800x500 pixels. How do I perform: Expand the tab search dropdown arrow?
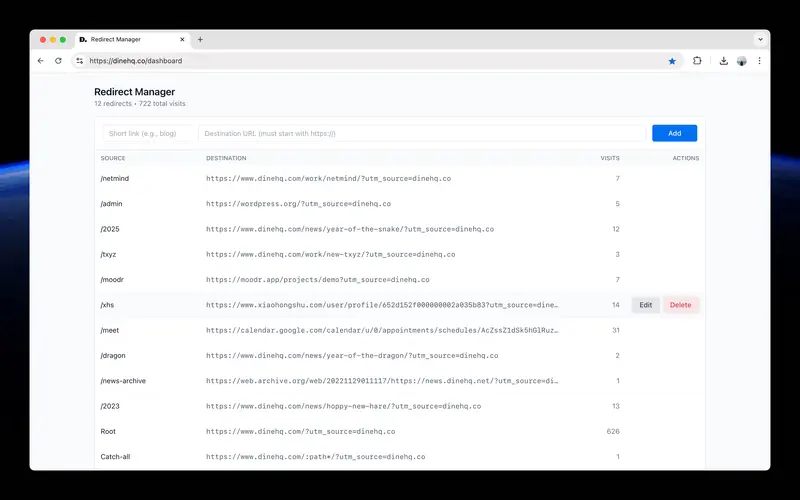coord(760,40)
